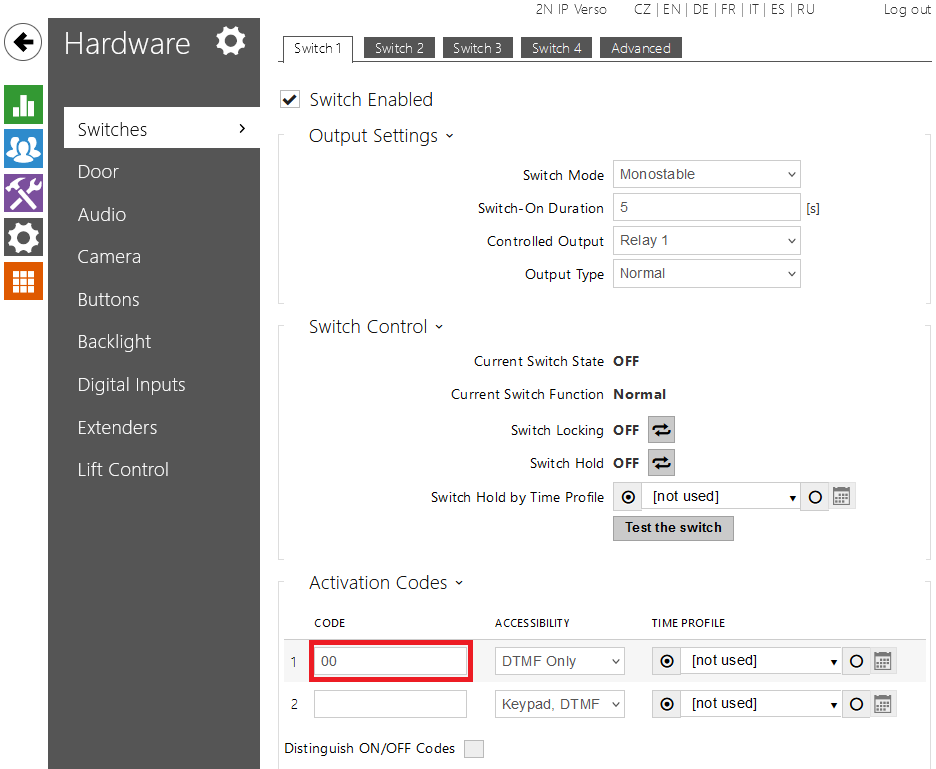Toggle the Switch Hold arrows icon

click(661, 463)
